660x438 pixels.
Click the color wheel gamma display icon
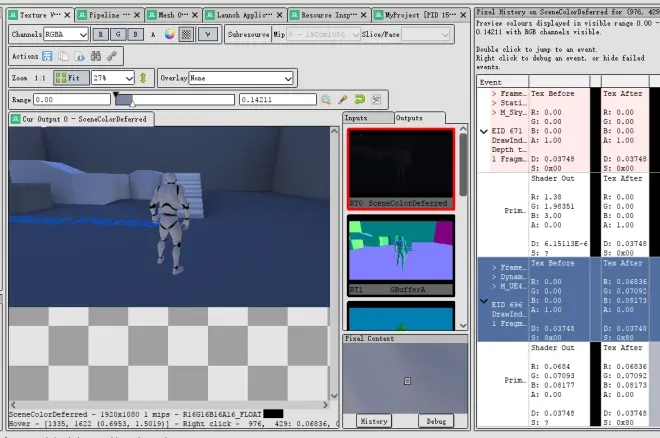(x=169, y=35)
